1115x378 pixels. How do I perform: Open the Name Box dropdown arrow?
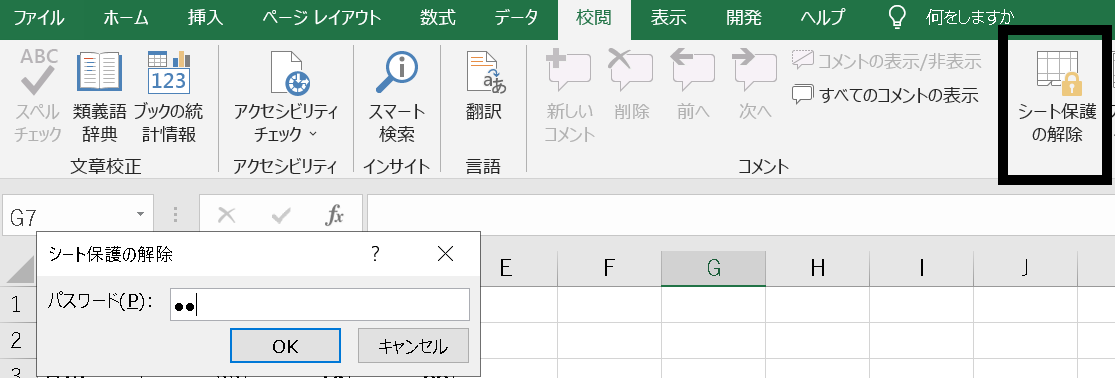(140, 214)
